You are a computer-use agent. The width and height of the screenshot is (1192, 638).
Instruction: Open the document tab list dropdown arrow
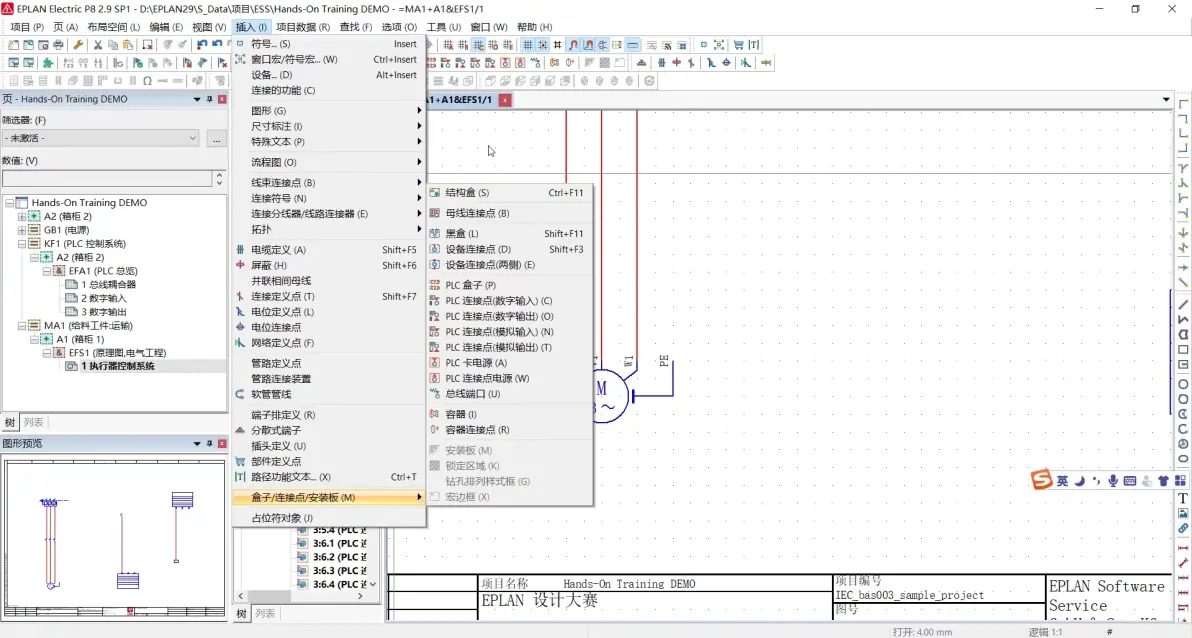(1166, 100)
